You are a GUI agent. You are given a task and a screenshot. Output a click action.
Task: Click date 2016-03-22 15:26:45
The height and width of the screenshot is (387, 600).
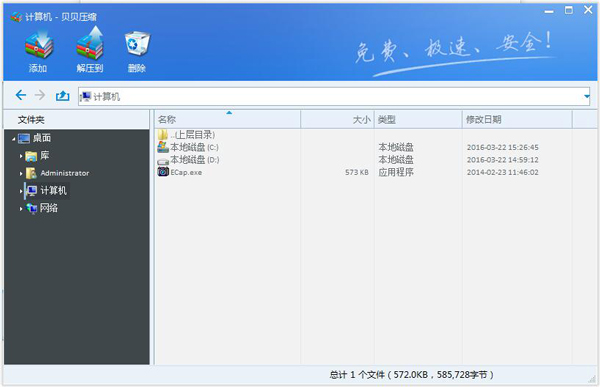tap(502, 147)
